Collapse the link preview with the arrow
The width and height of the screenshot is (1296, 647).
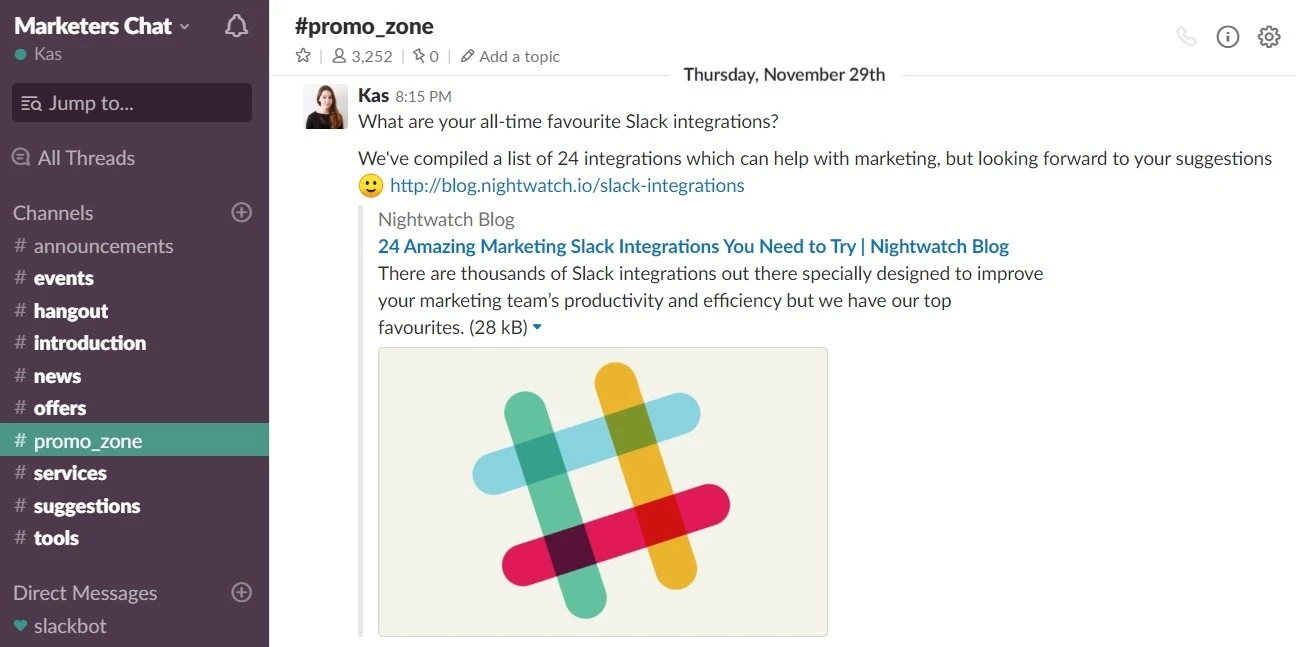point(537,327)
